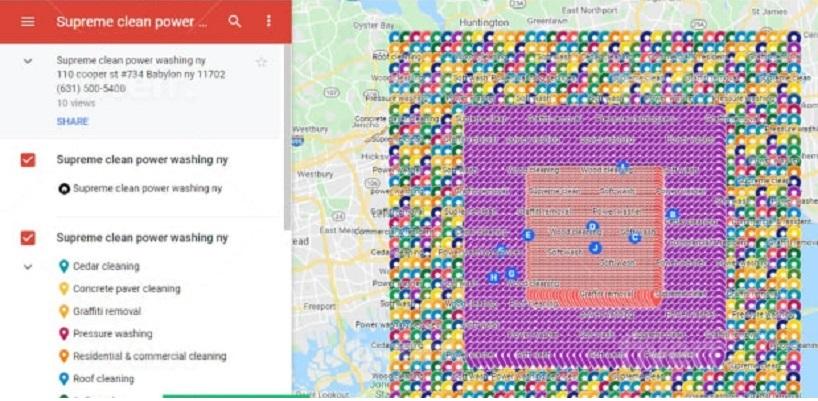Click the Pressure washing magenta pin icon
This screenshot has width=818, height=401.
click(64, 334)
